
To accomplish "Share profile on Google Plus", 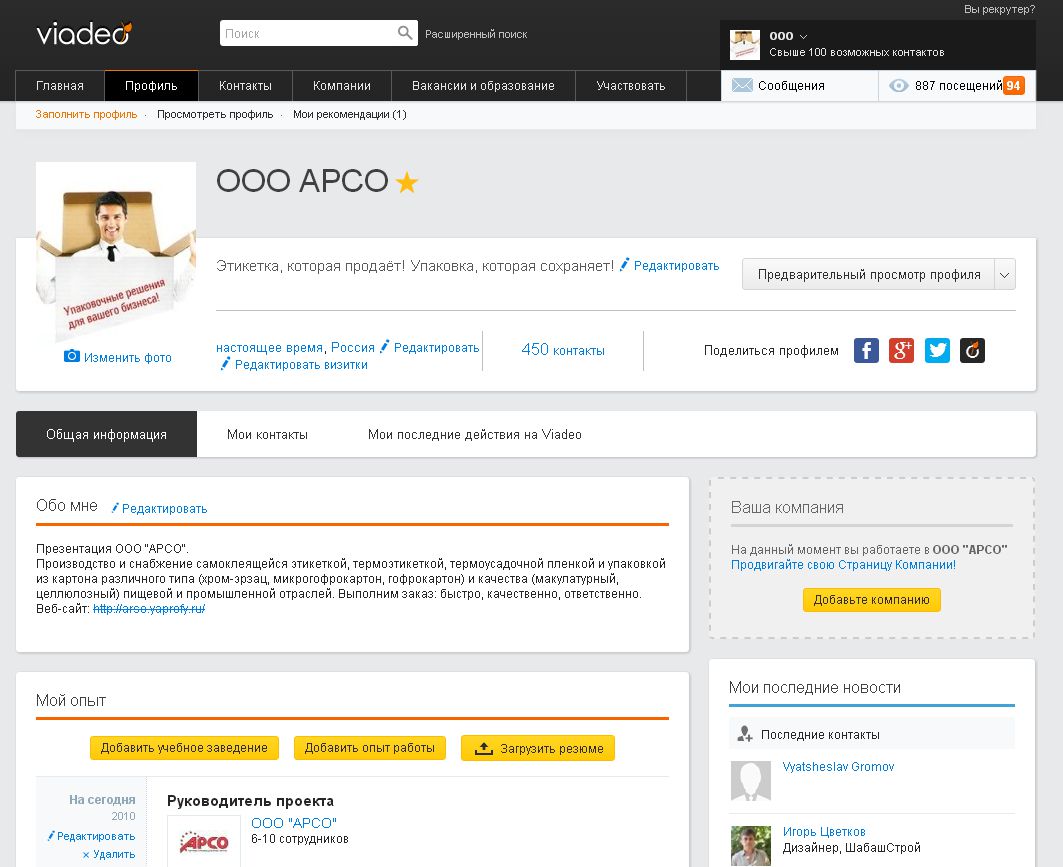I will (x=902, y=350).
